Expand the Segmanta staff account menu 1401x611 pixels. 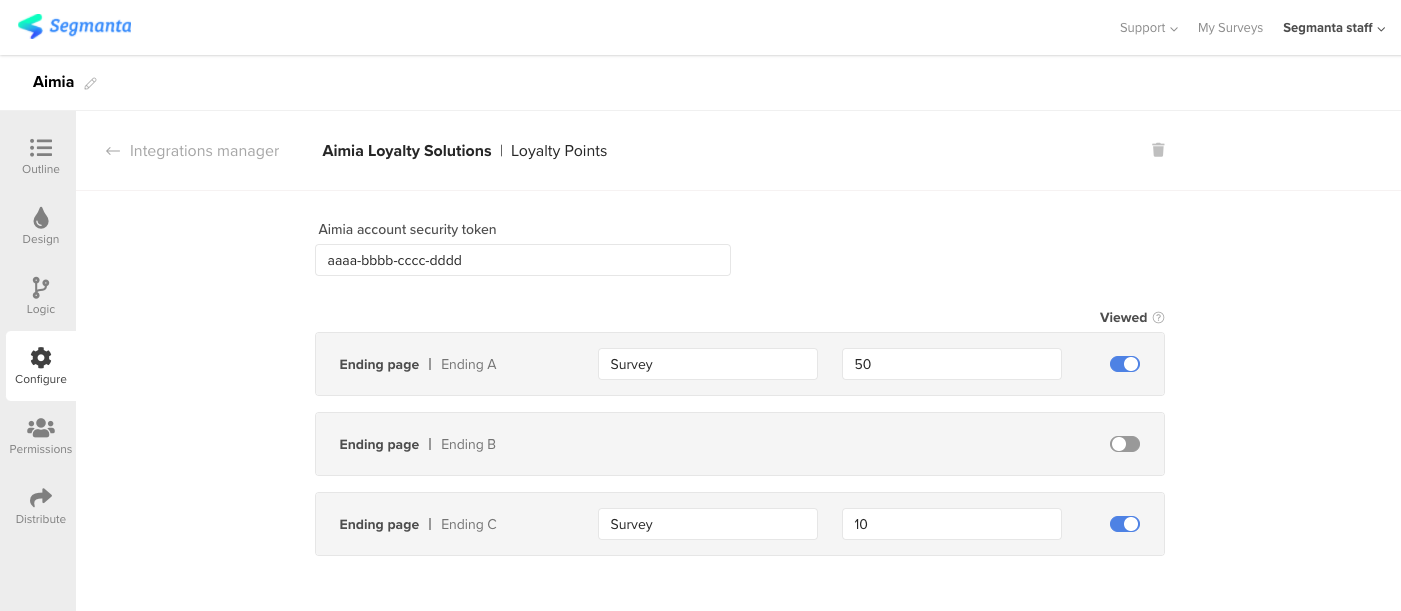pyautogui.click(x=1334, y=28)
